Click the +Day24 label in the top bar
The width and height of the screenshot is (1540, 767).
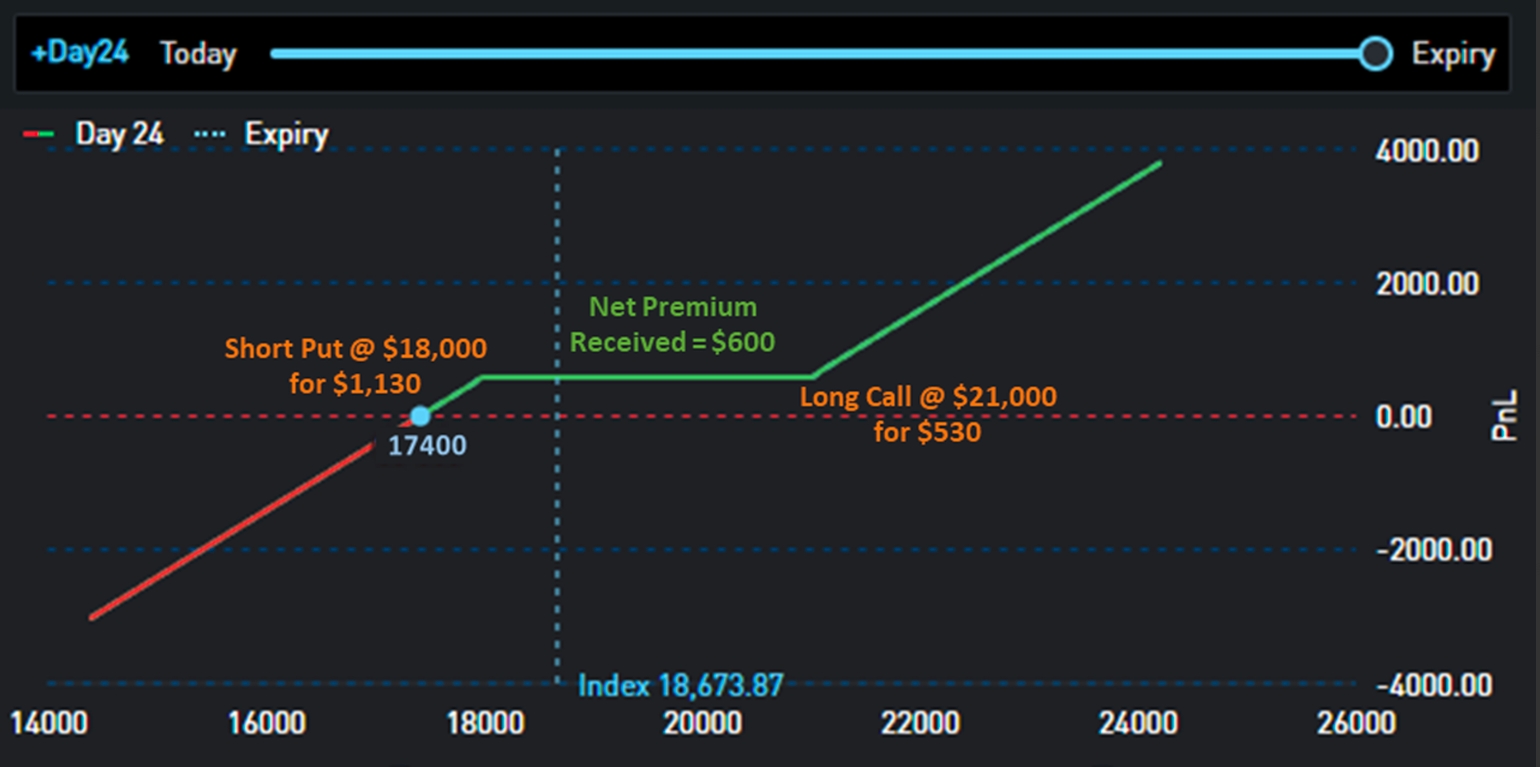80,53
